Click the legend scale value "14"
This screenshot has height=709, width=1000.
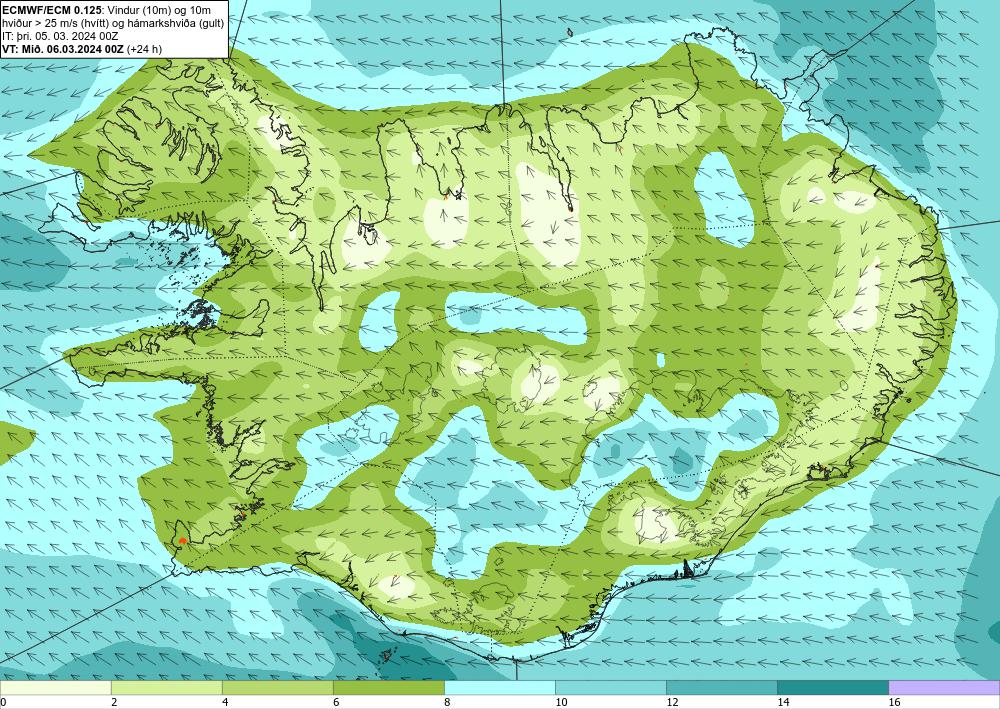point(783,702)
